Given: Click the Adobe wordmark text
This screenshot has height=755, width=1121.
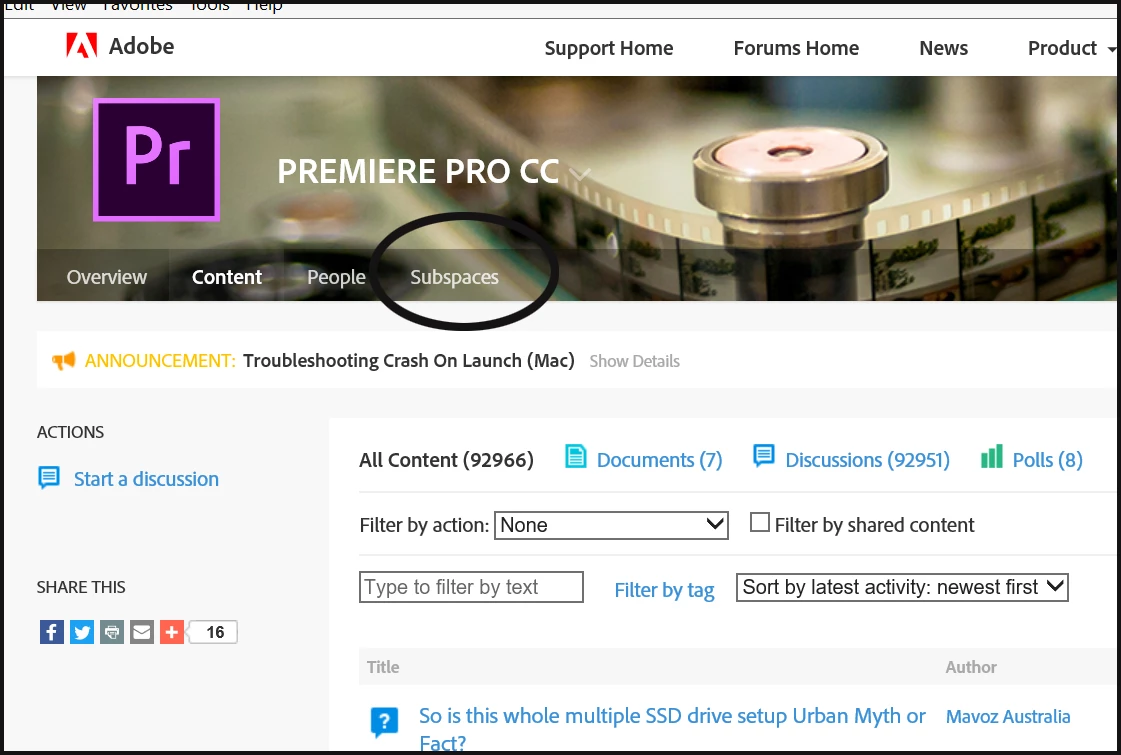Looking at the screenshot, I should pos(142,46).
